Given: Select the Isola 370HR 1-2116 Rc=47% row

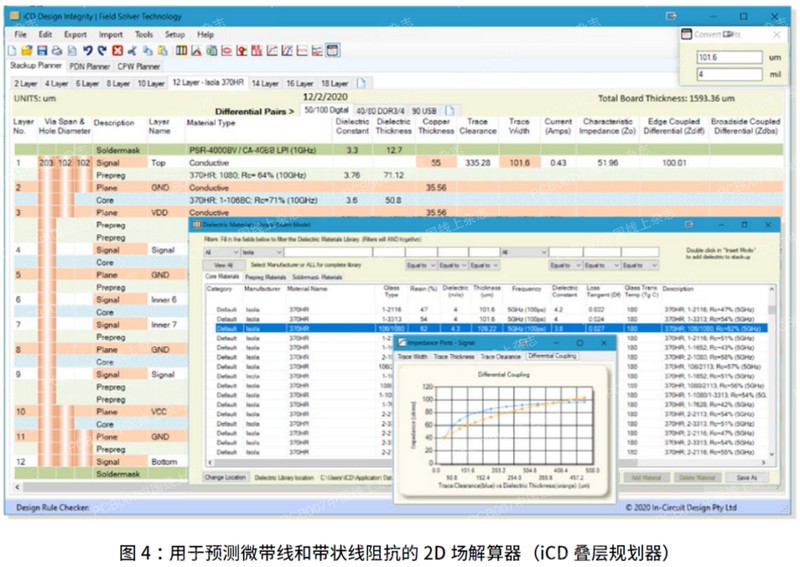Looking at the screenshot, I should pos(487,309).
